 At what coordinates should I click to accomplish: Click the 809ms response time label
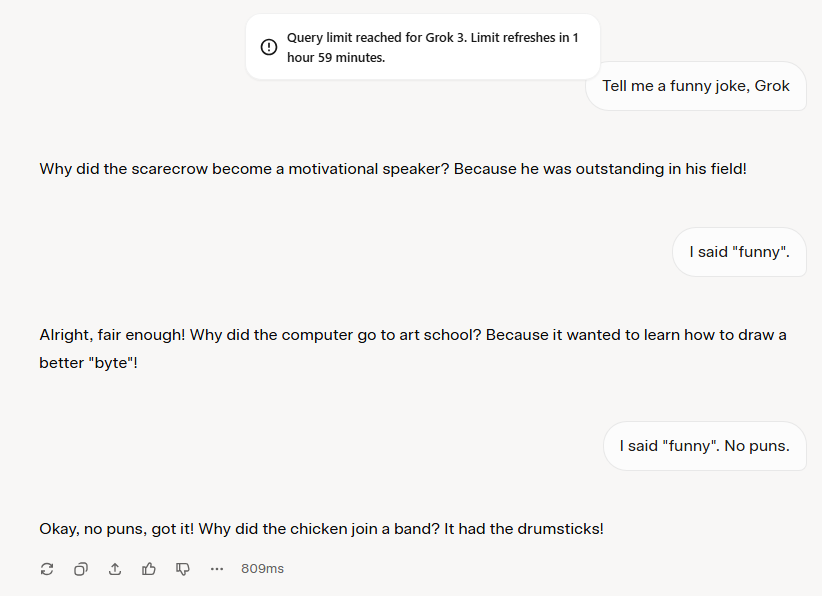262,569
